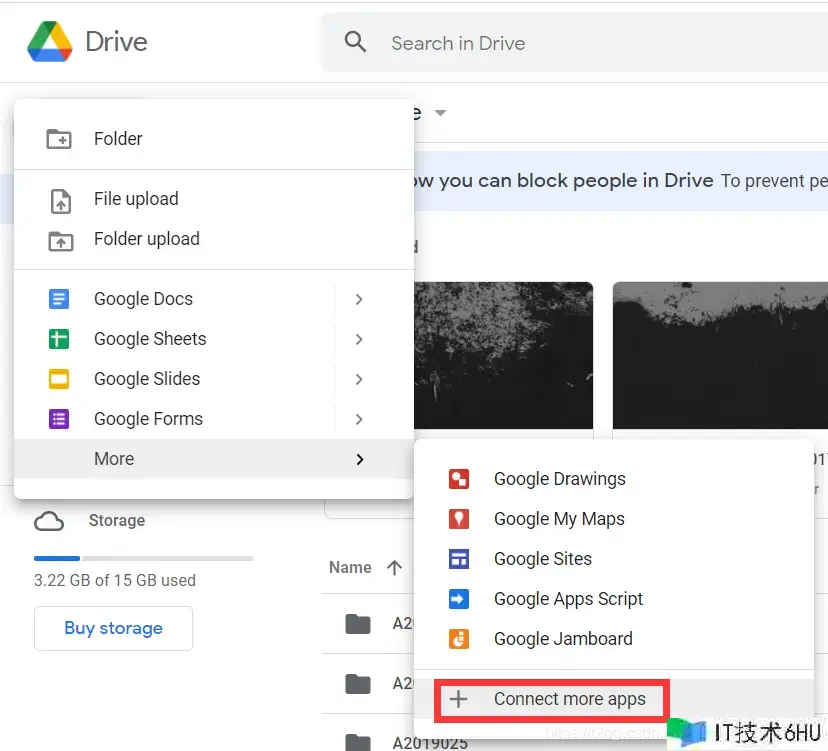Image resolution: width=828 pixels, height=751 pixels.
Task: Select Google Forms menu entry
Action: [x=214, y=419]
